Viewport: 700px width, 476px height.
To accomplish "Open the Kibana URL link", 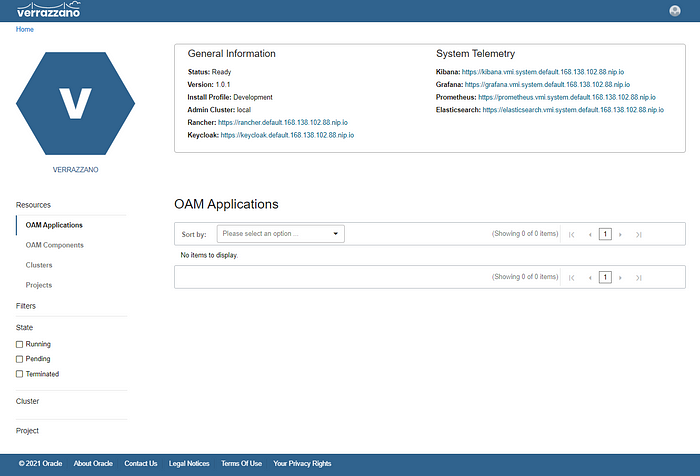I will tap(543, 72).
